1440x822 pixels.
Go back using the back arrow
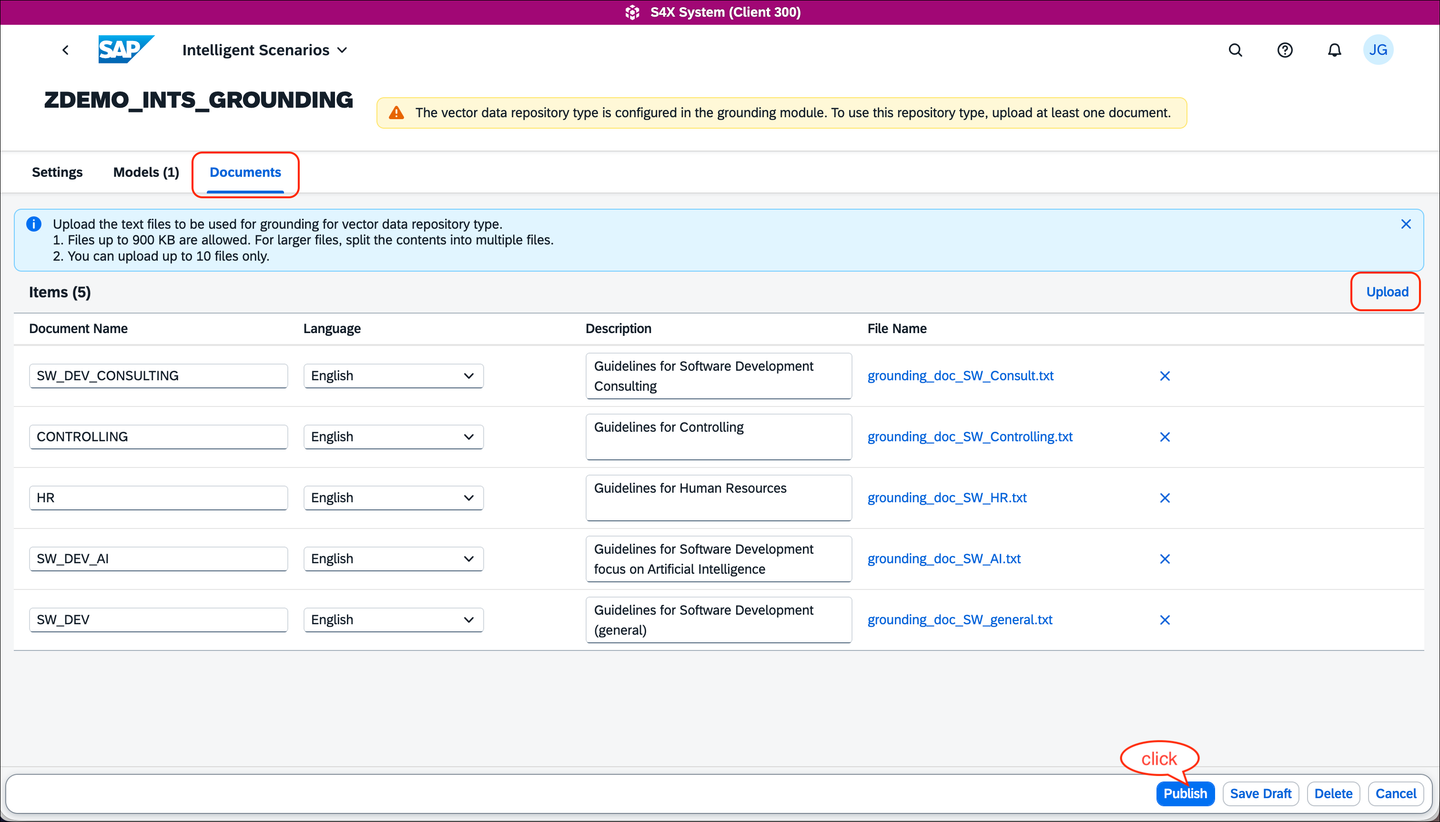tap(65, 50)
